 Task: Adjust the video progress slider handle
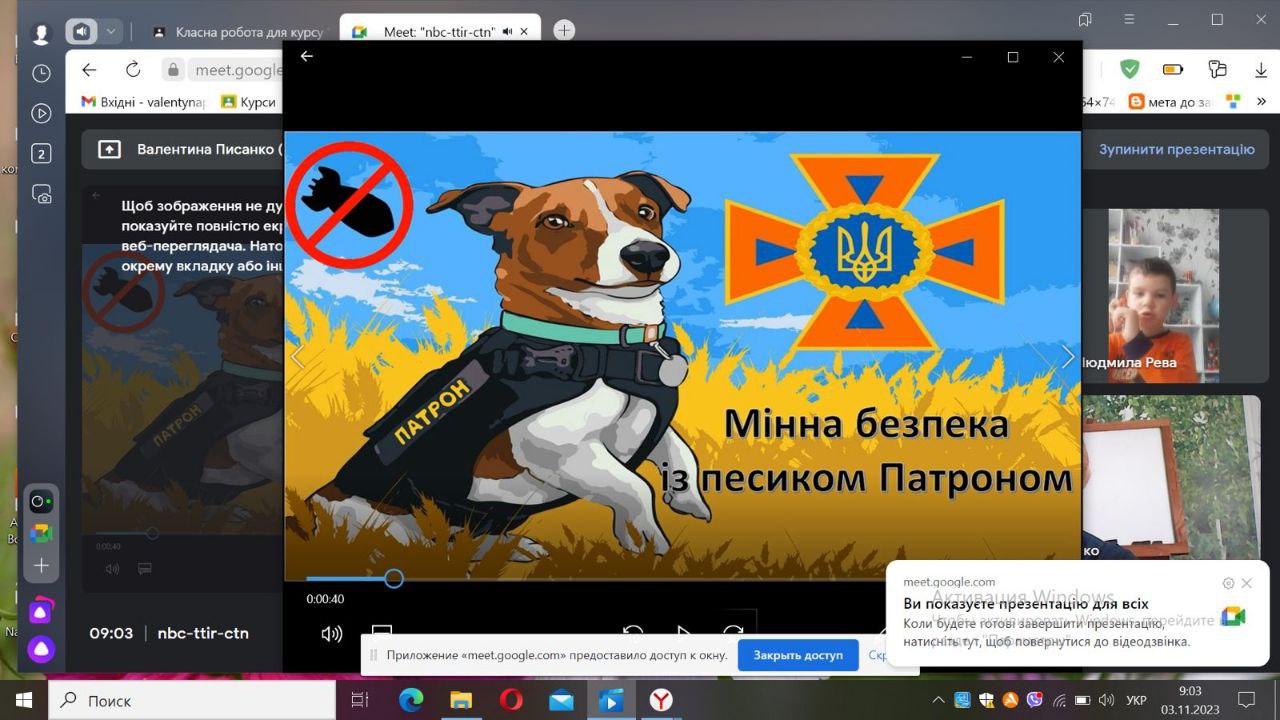[394, 578]
